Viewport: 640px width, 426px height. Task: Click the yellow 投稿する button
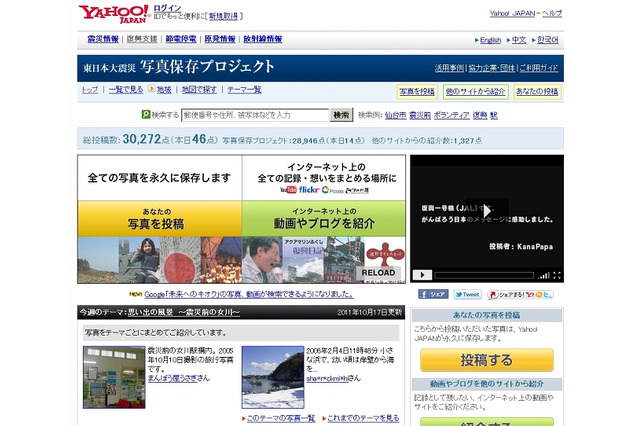click(x=487, y=360)
